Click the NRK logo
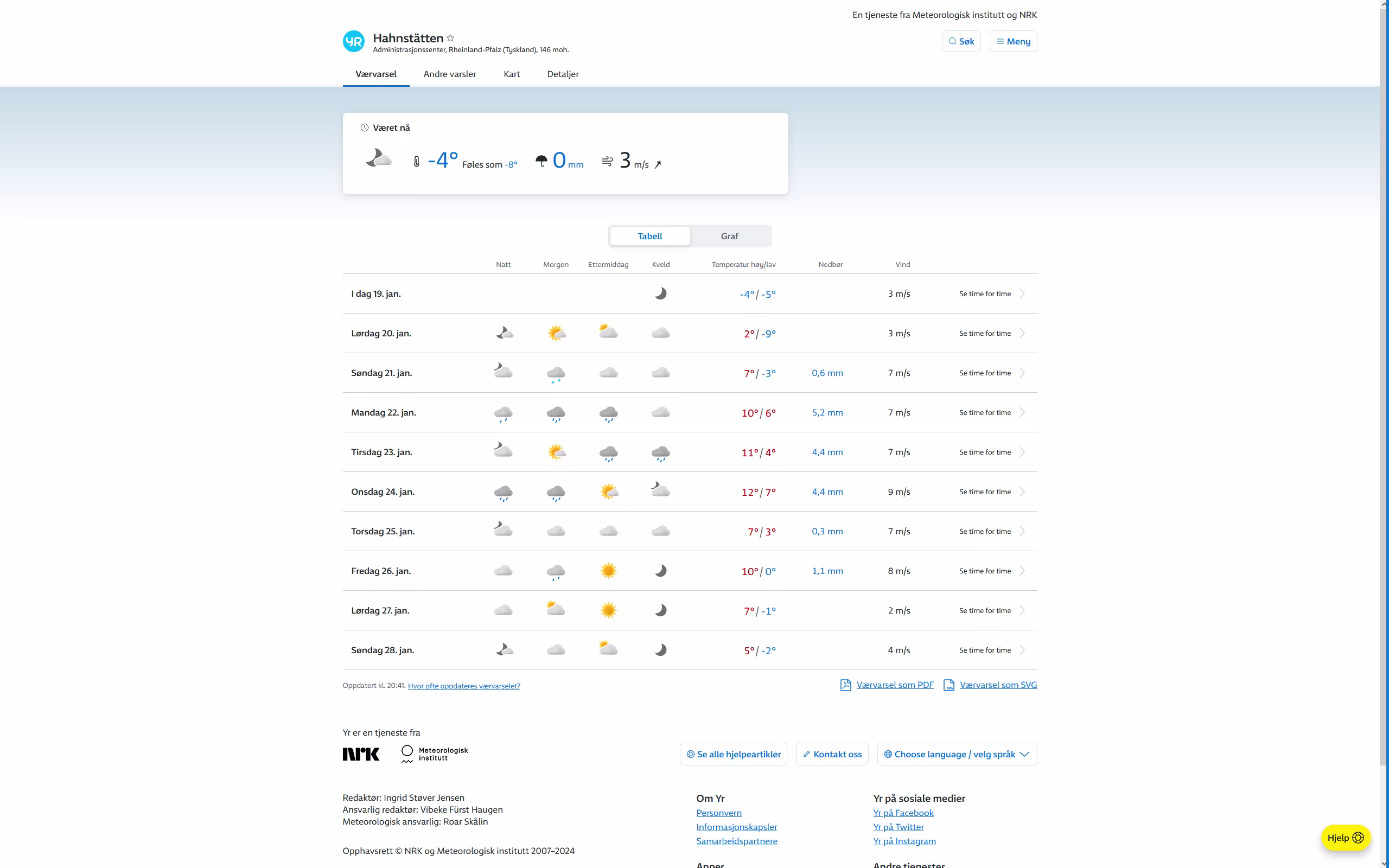 [361, 754]
